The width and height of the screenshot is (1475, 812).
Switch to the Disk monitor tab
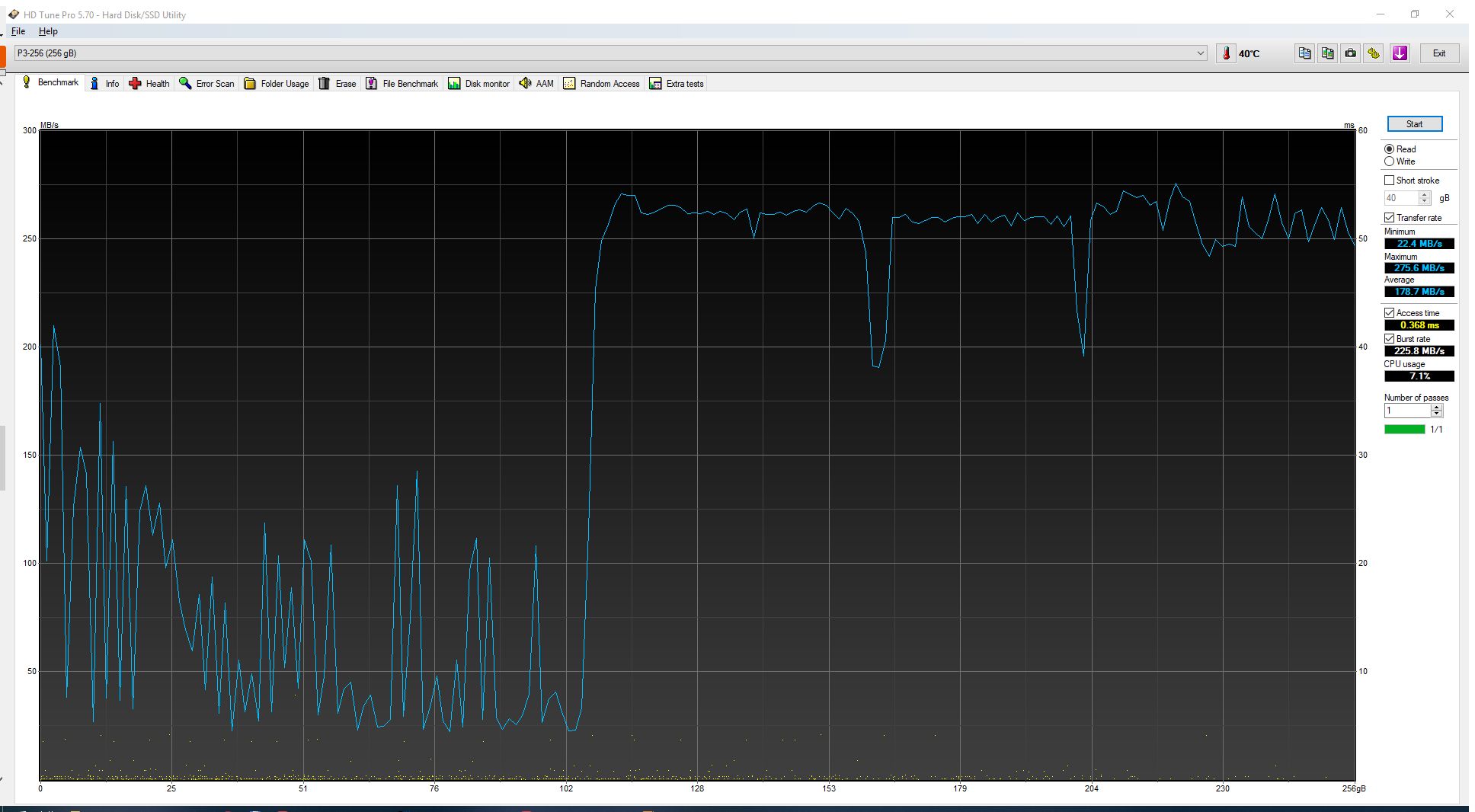pyautogui.click(x=479, y=84)
